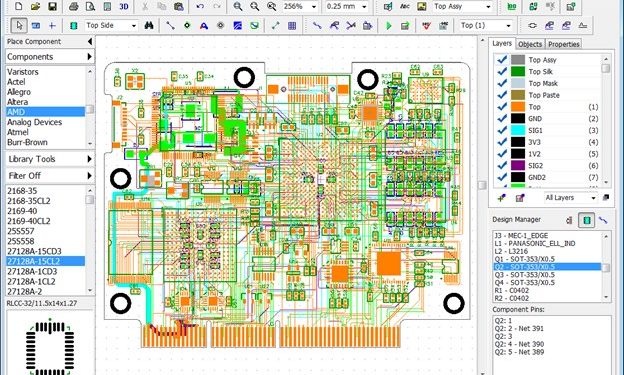
Task: Open the 3D preview
Action: click(124, 6)
